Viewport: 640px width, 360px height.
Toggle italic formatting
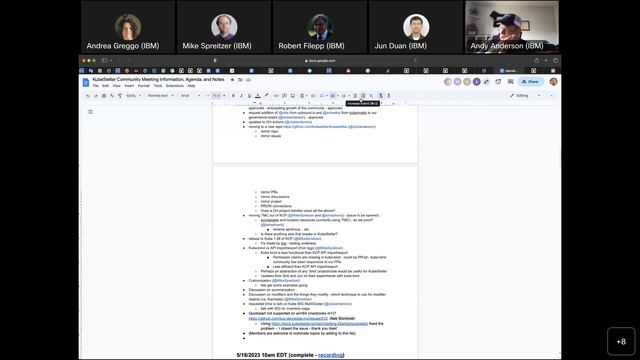[x=241, y=96]
